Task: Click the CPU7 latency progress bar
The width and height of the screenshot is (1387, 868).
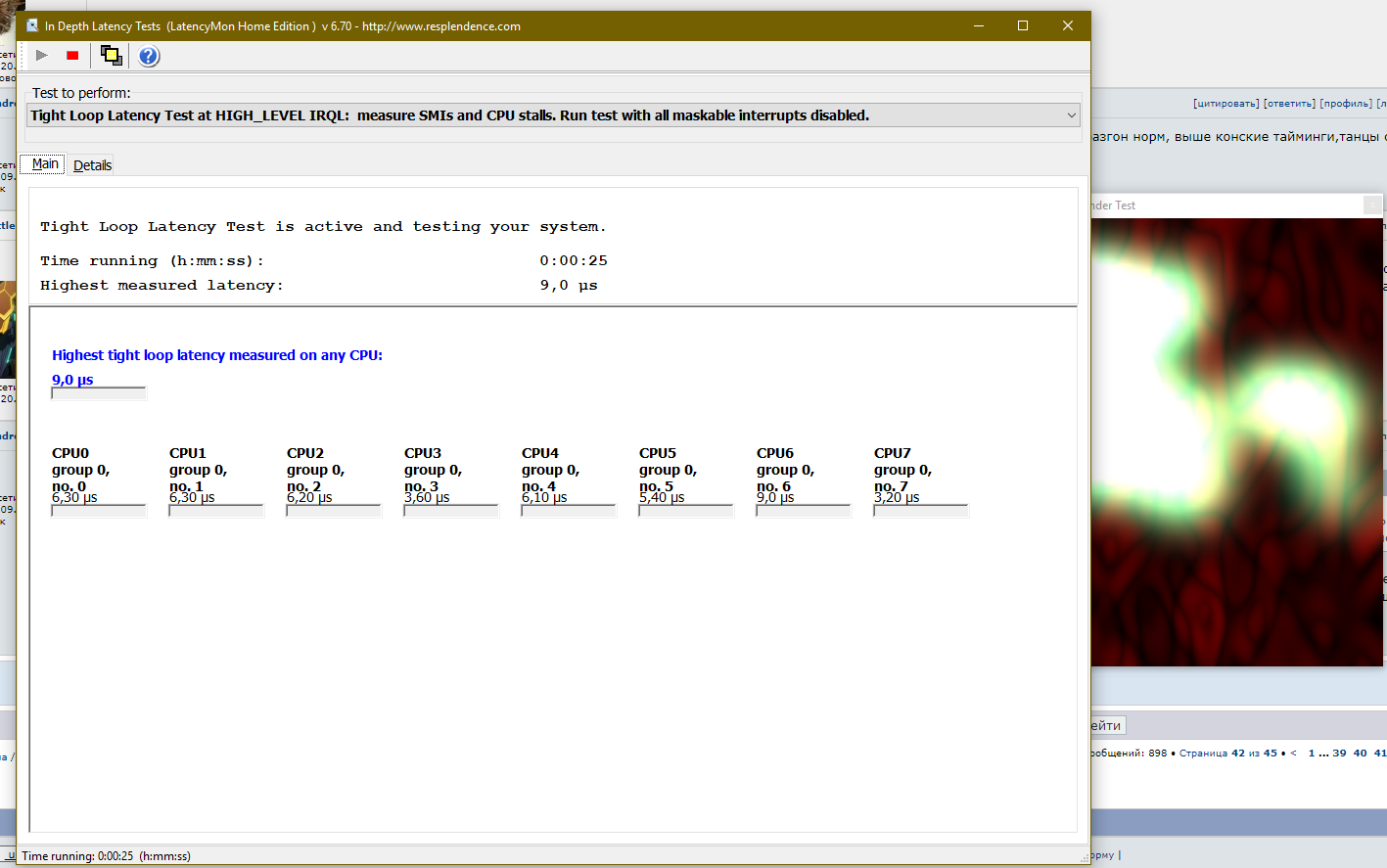Action: tap(921, 511)
